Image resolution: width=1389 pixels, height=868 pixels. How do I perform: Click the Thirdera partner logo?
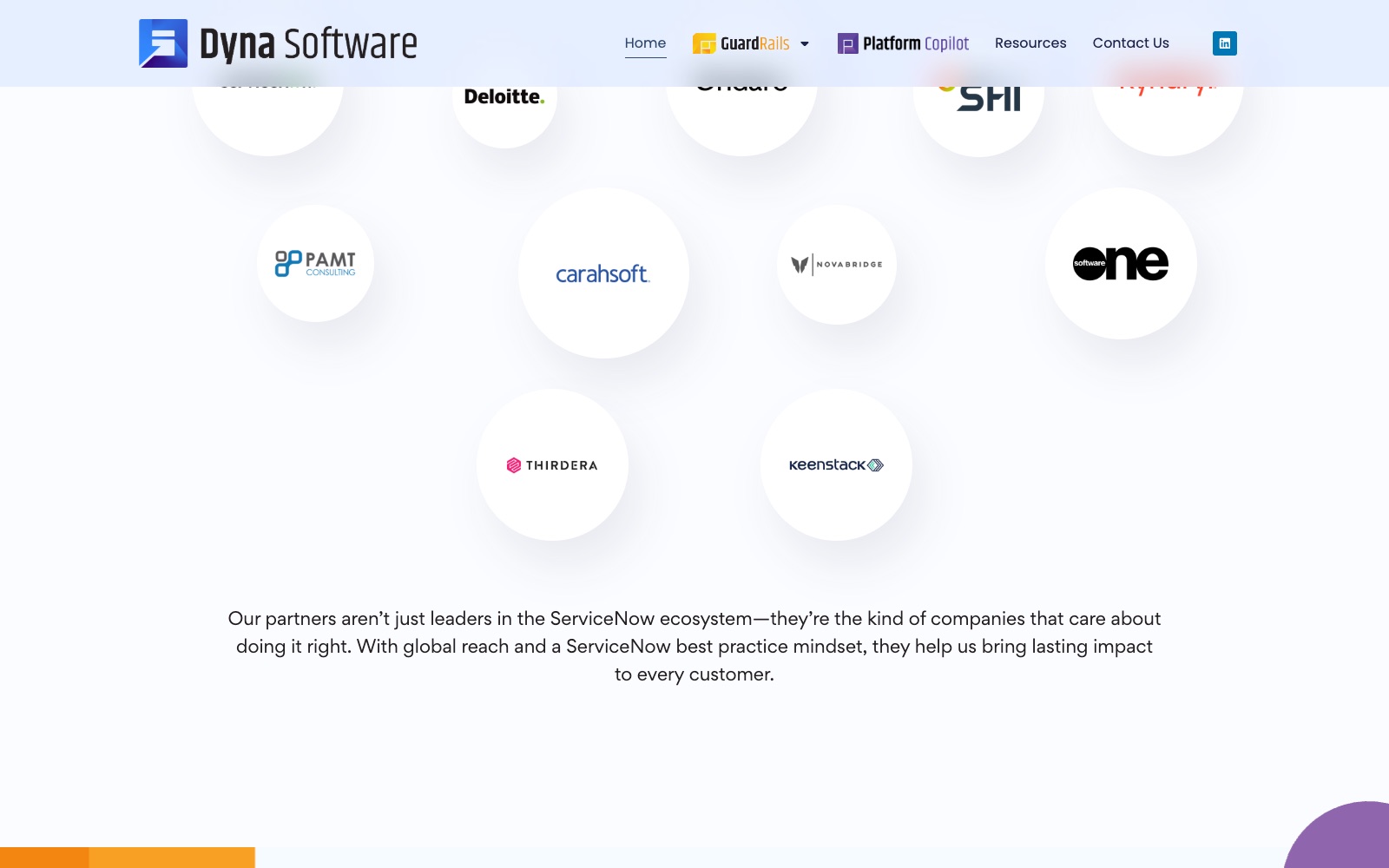pyautogui.click(x=552, y=465)
